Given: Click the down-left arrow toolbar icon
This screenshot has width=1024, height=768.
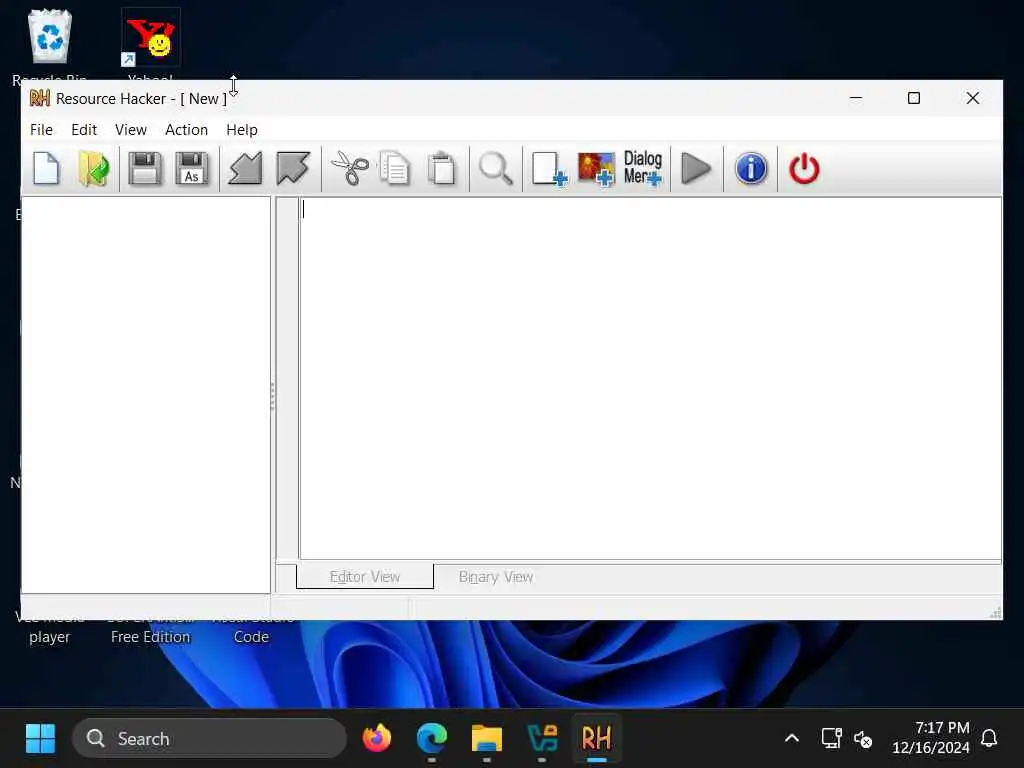Looking at the screenshot, I should [246, 168].
